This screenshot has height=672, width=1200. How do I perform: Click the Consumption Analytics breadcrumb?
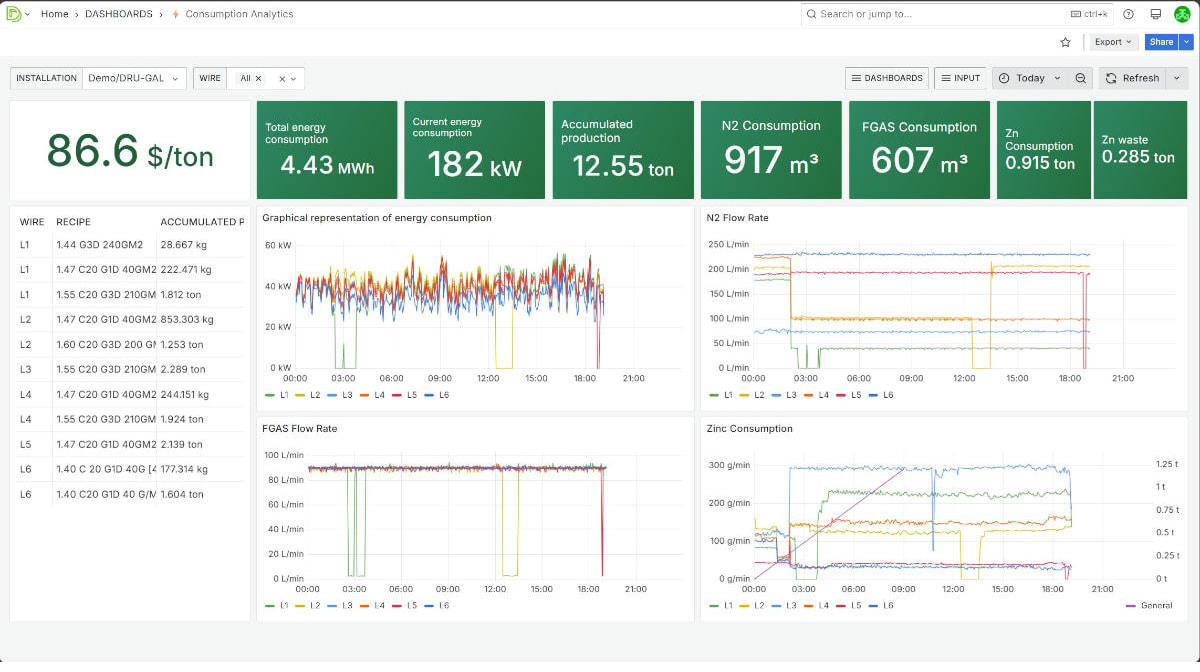tap(239, 14)
